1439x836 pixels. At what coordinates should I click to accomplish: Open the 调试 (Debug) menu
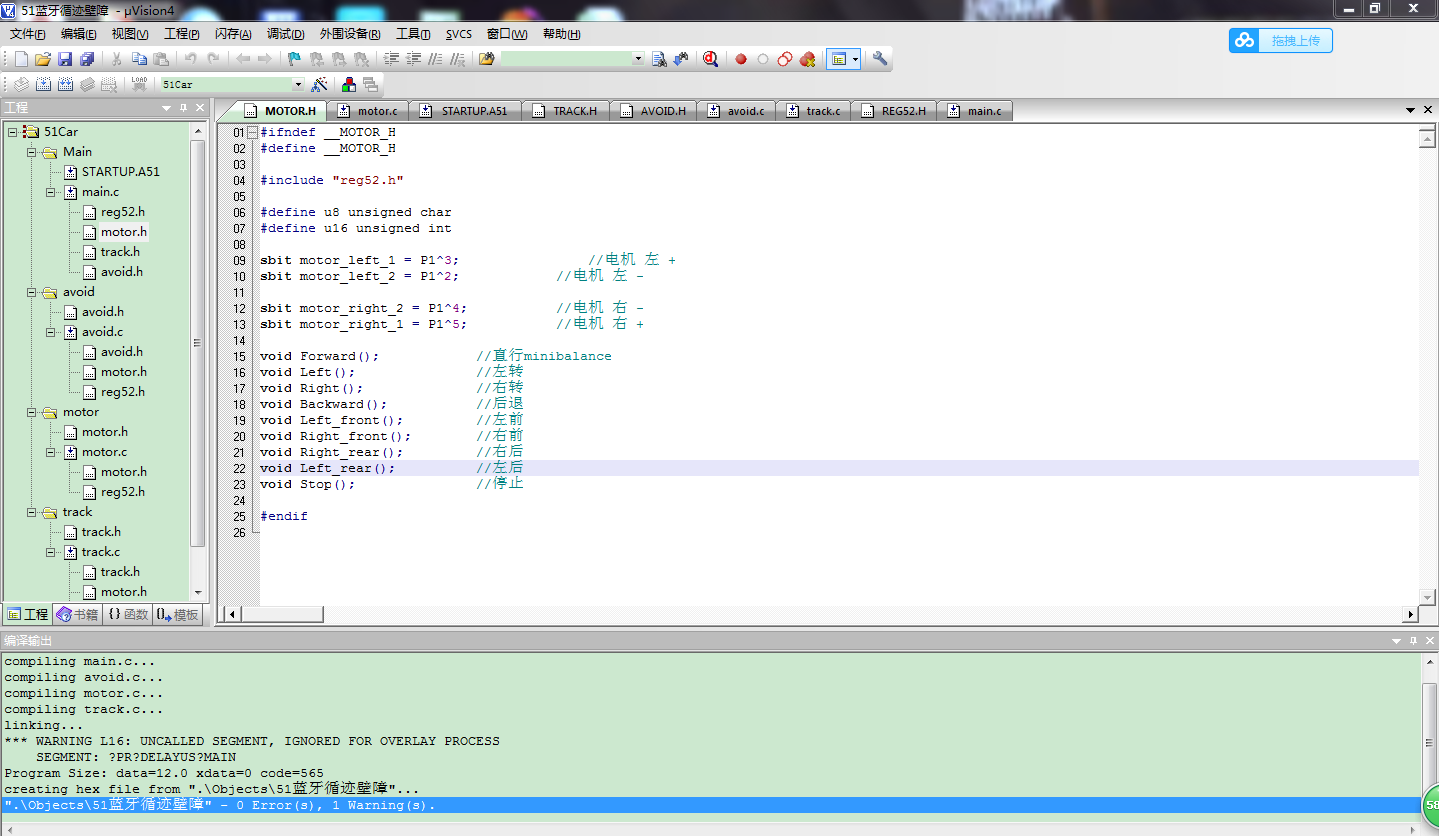click(286, 34)
